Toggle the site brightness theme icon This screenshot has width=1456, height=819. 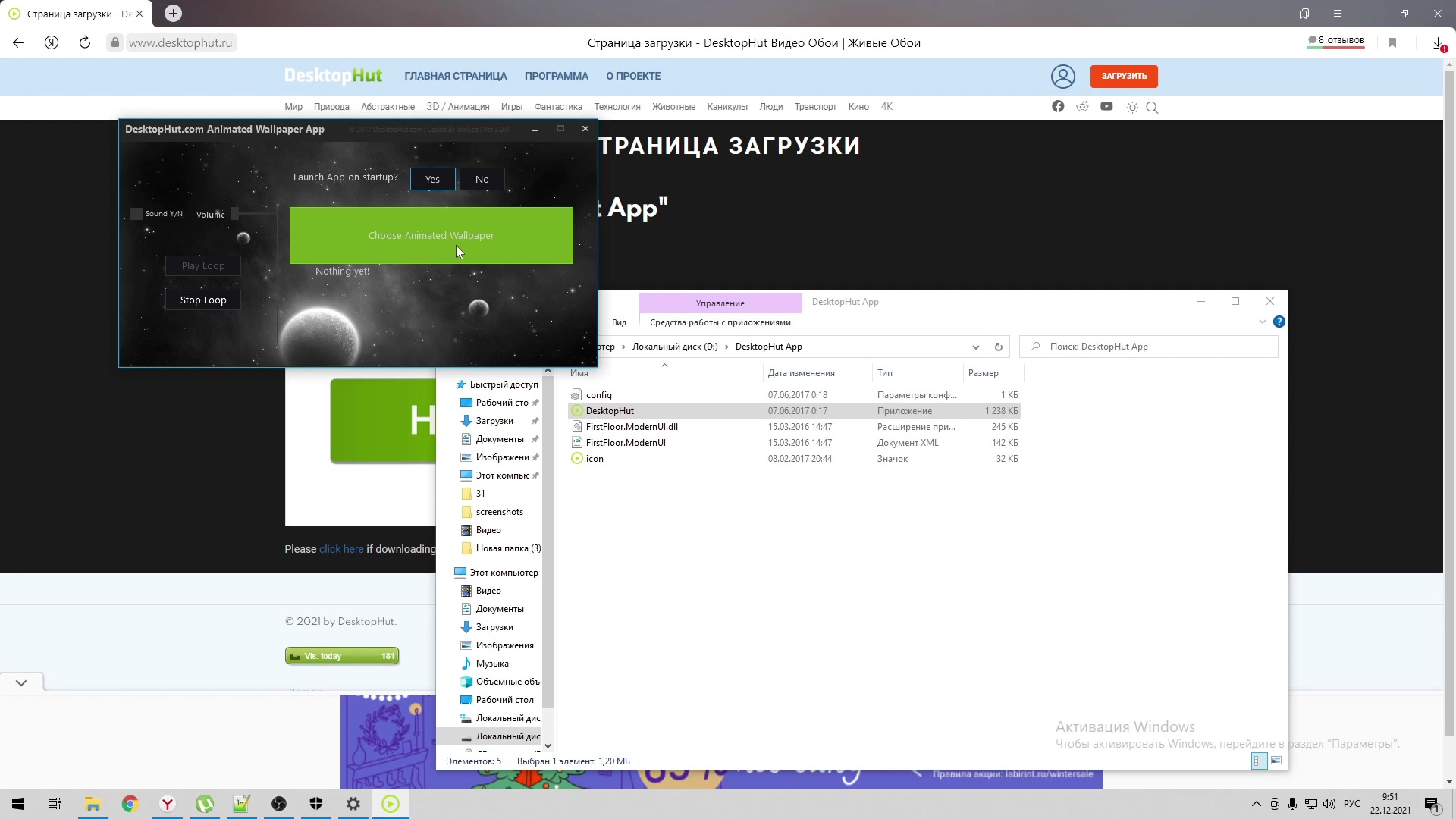tap(1132, 108)
